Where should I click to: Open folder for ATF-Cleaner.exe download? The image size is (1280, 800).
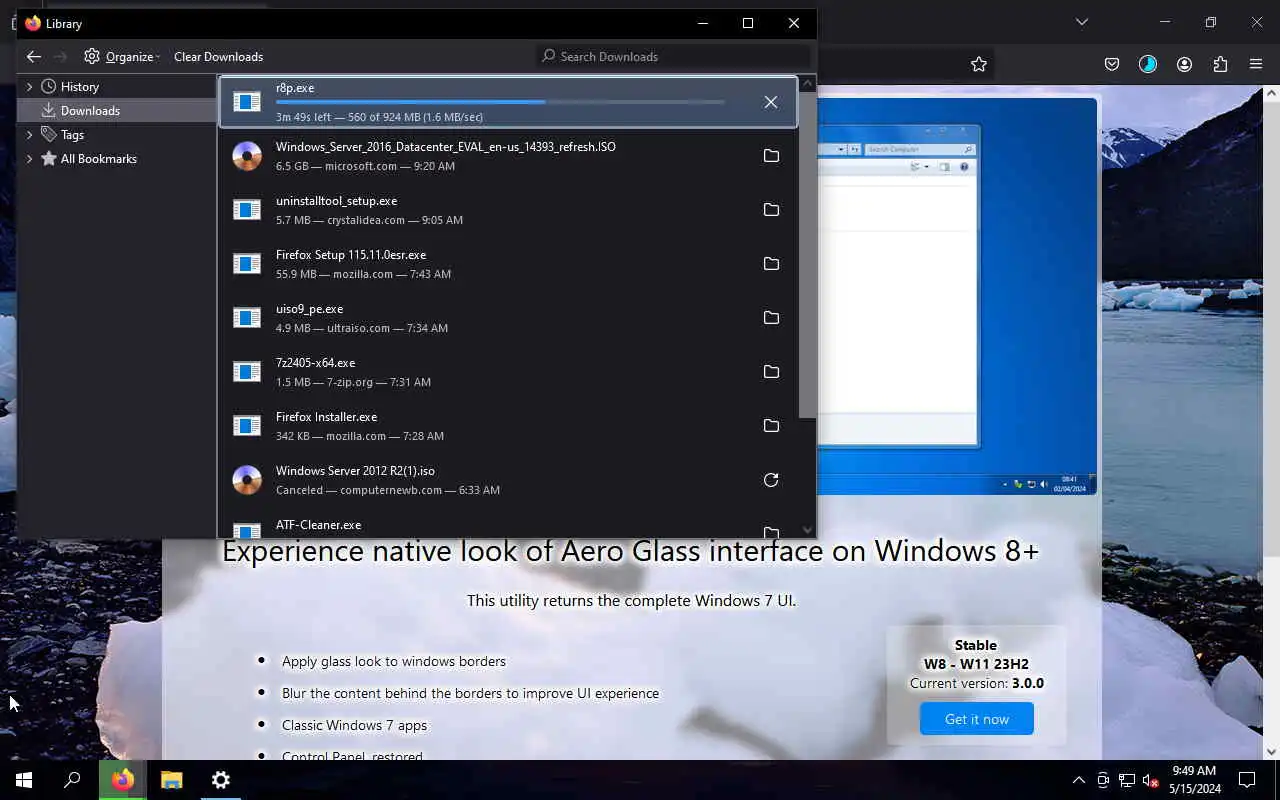click(771, 532)
